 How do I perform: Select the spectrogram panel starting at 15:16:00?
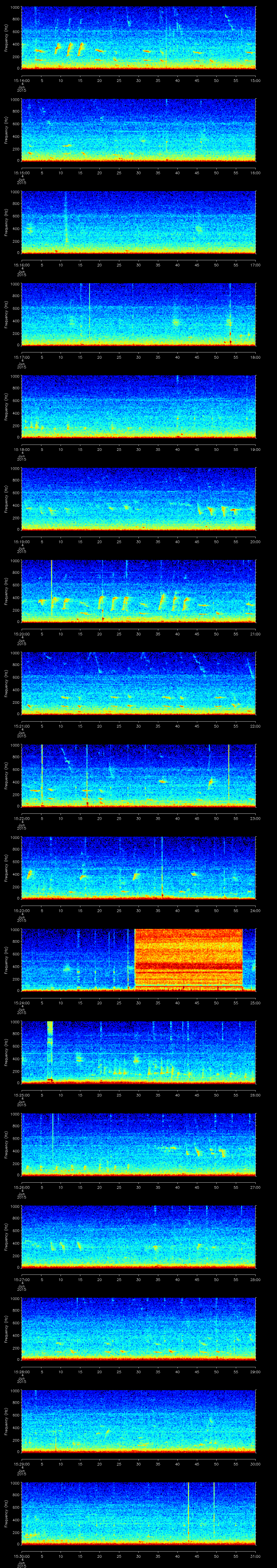(x=139, y=222)
